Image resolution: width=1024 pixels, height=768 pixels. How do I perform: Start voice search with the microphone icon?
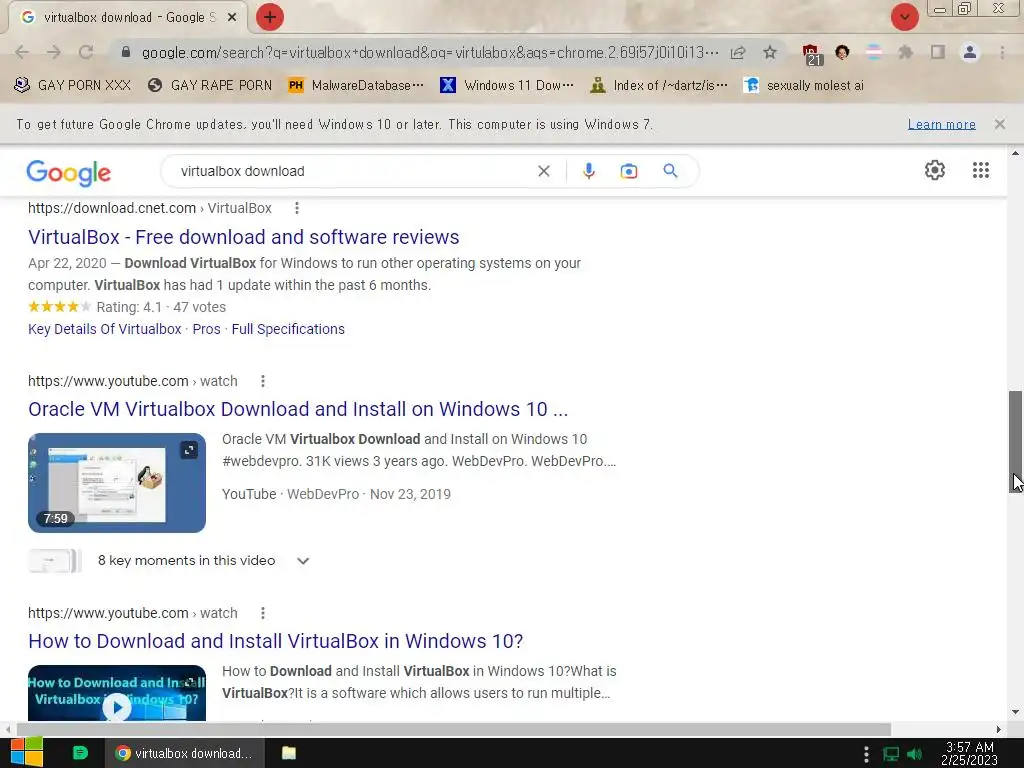click(588, 171)
